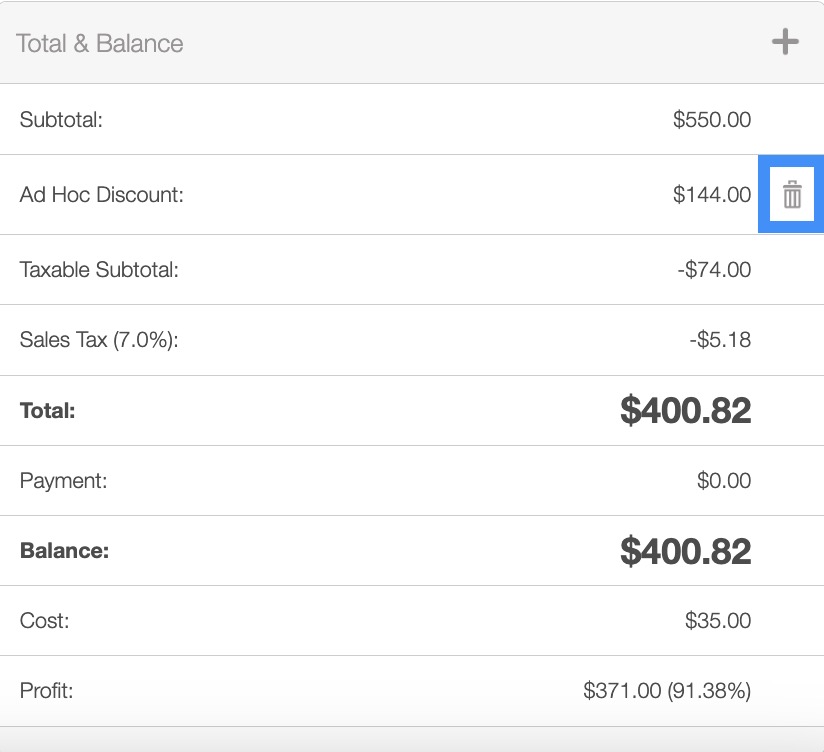824x752 pixels.
Task: Click the $0.00 payment amount
Action: [723, 481]
